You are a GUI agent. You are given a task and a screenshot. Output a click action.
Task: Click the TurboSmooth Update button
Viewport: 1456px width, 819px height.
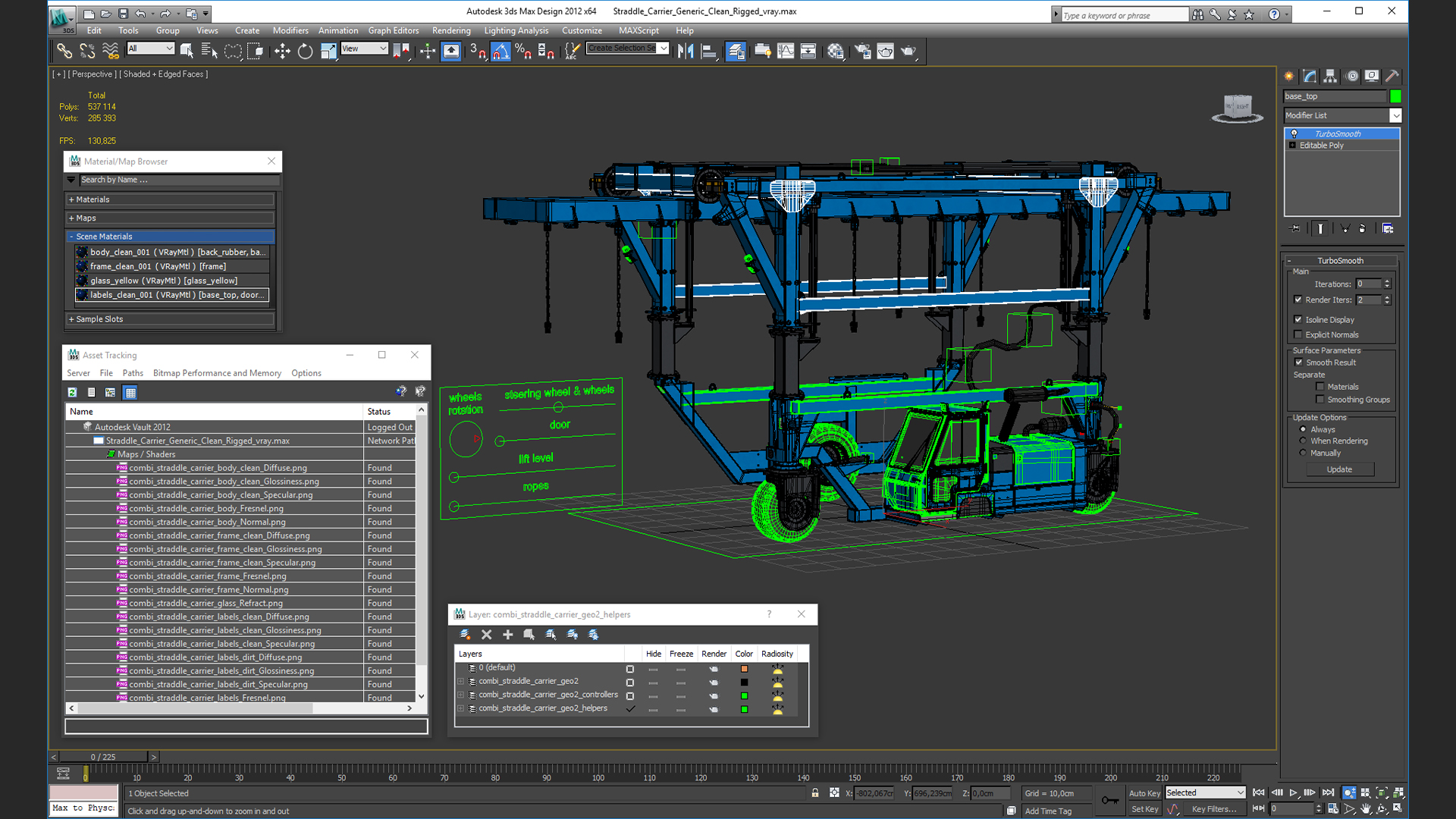(1339, 469)
